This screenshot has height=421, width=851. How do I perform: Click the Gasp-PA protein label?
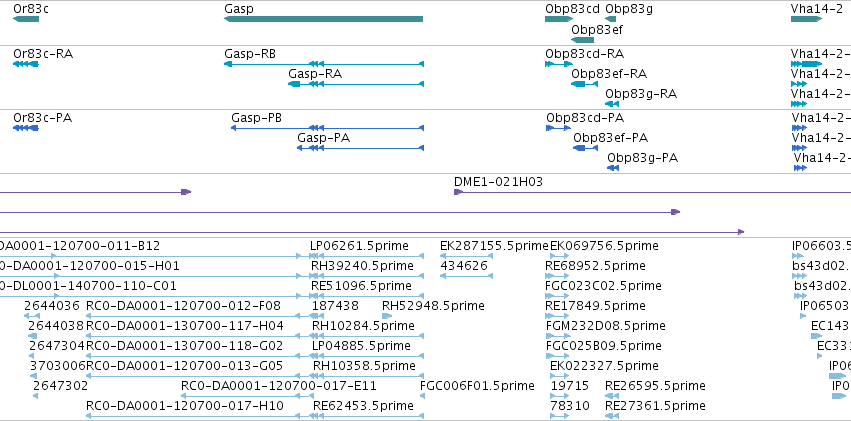[323, 138]
